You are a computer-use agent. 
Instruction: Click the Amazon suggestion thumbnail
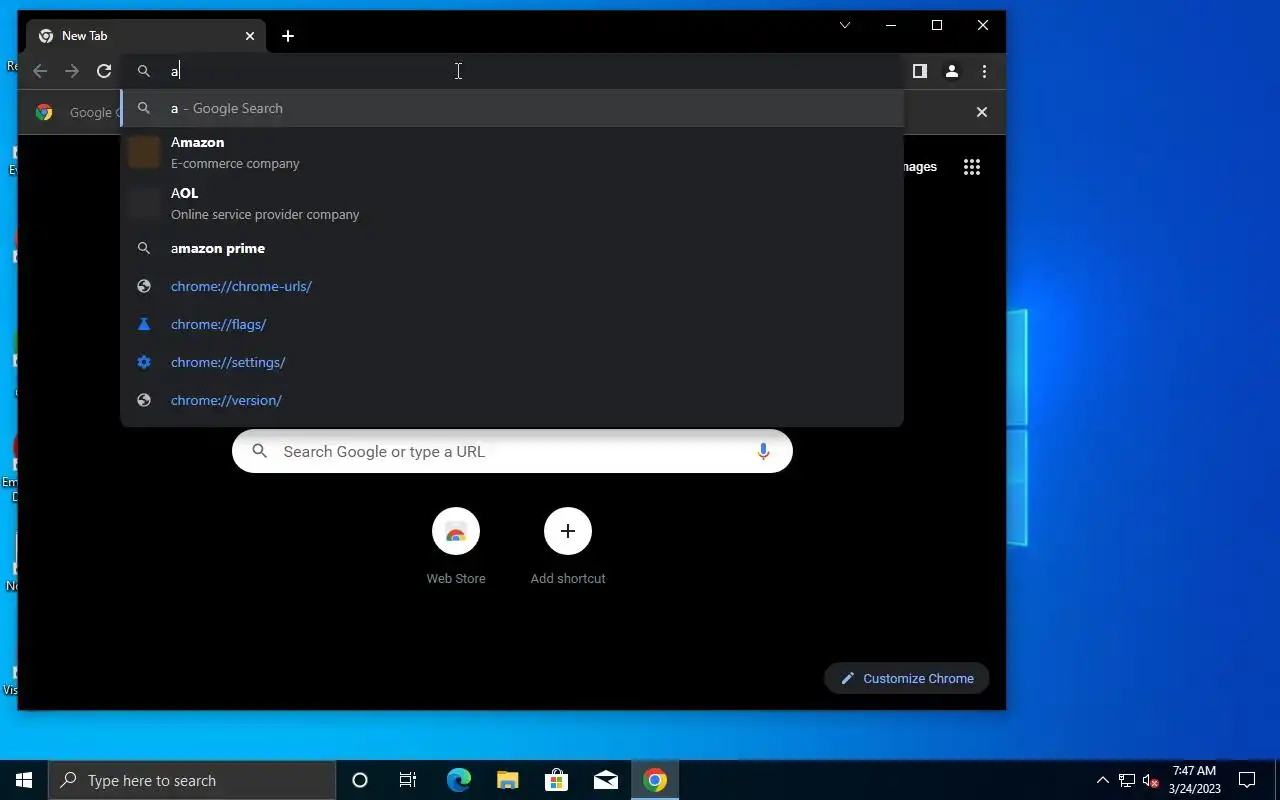click(144, 152)
